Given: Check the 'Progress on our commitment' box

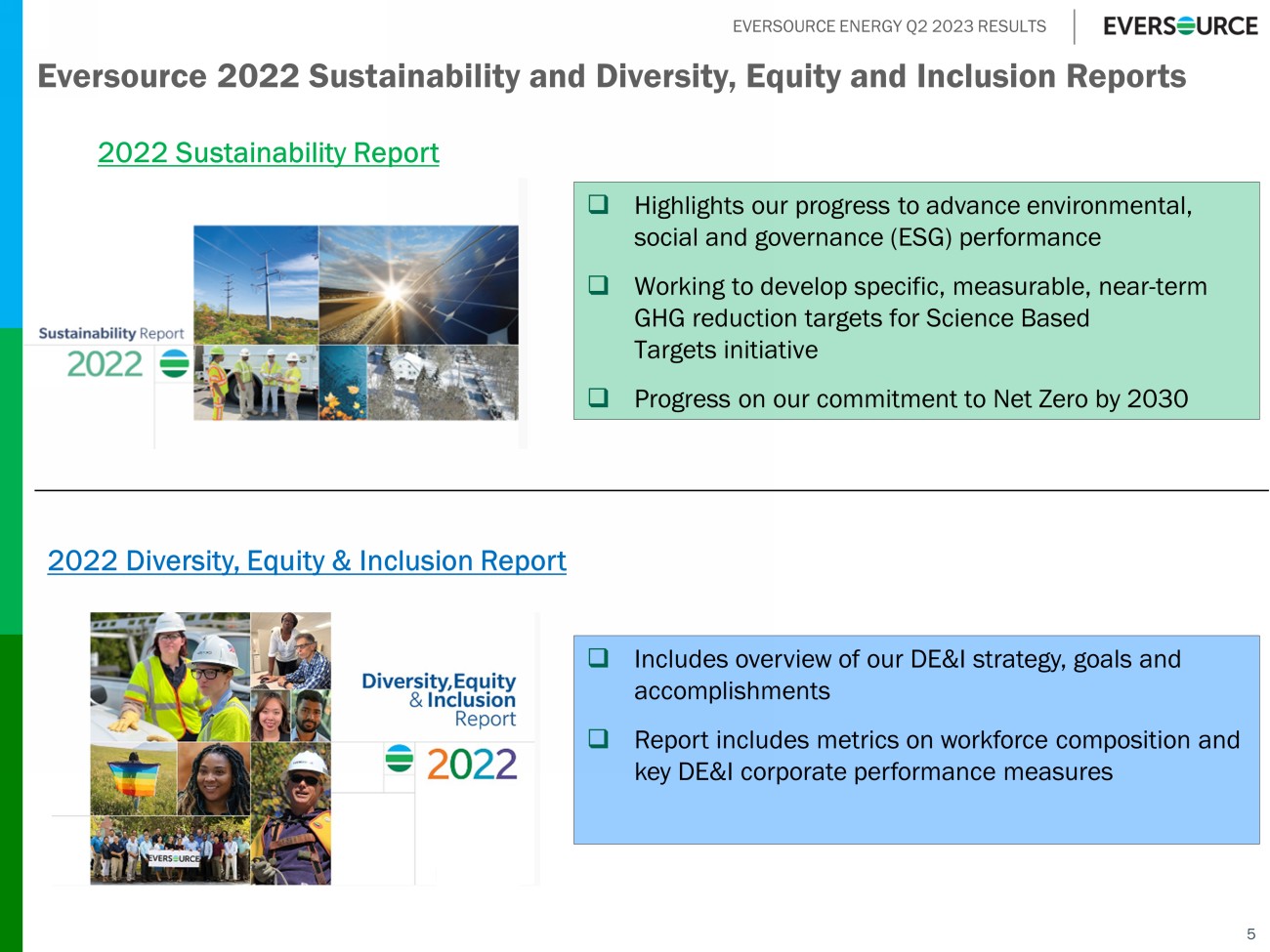Looking at the screenshot, I should [598, 398].
